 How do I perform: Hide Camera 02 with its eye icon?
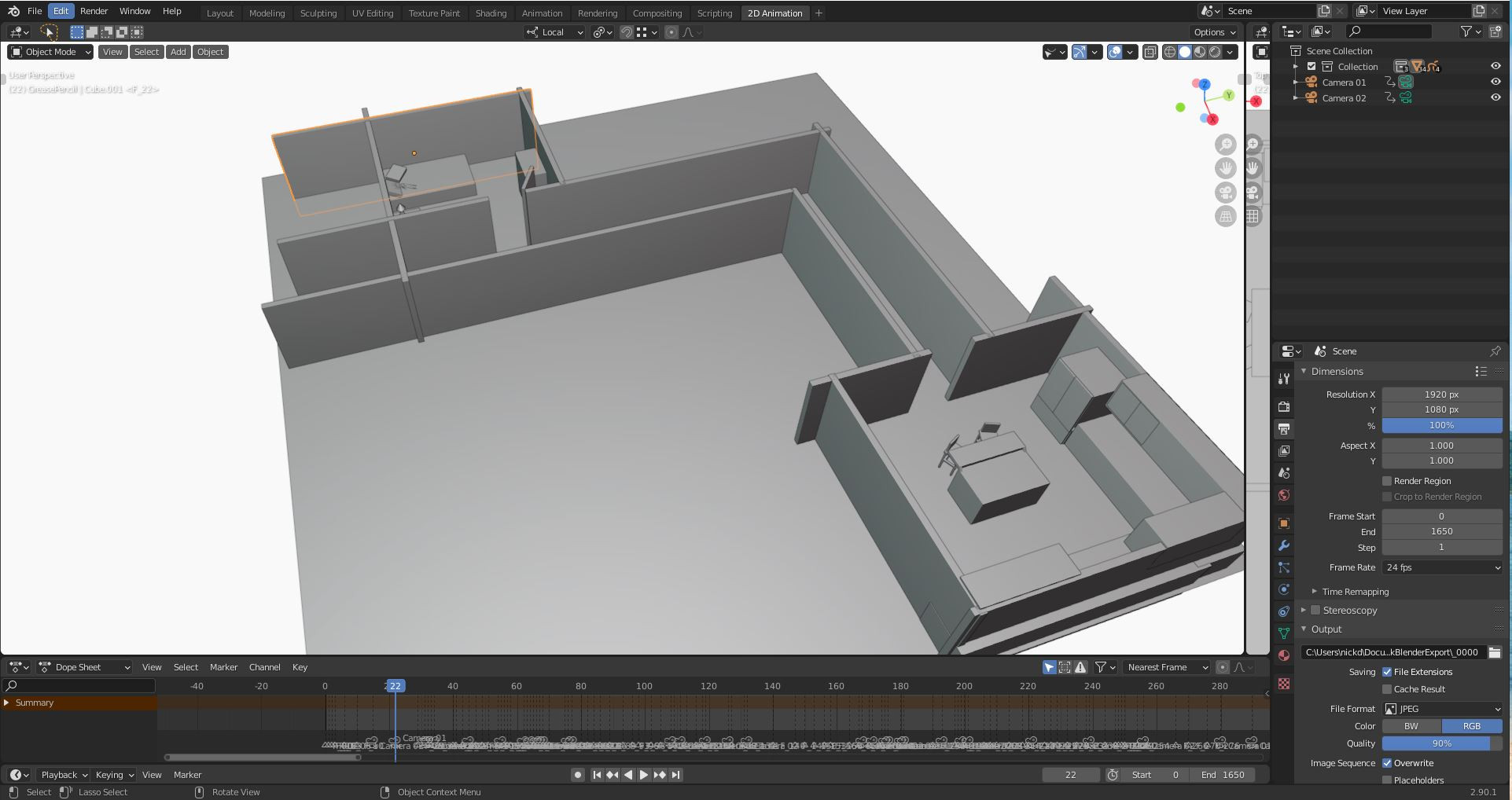point(1495,97)
